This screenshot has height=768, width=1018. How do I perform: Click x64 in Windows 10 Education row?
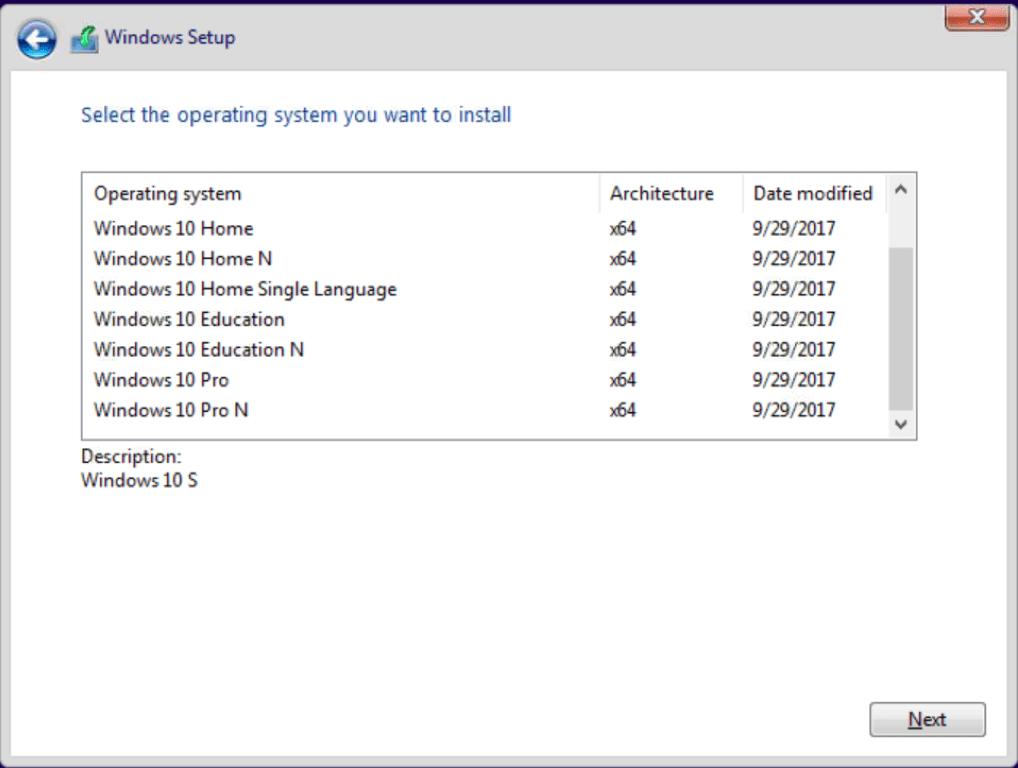622,319
